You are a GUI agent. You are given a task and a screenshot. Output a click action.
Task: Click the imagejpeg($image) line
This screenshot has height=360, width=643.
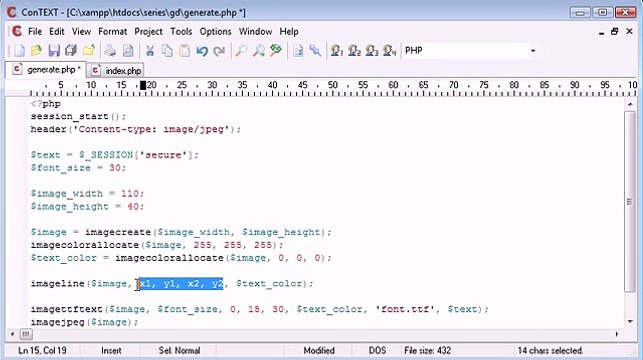84,322
